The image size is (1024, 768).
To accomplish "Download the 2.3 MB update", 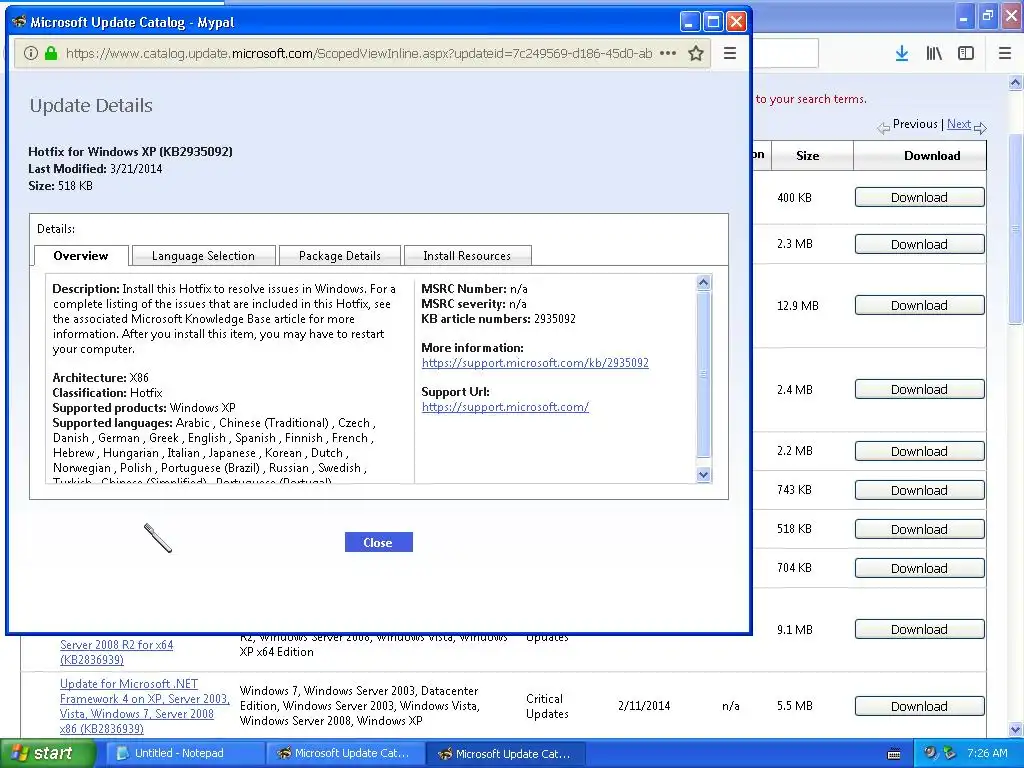I will (x=920, y=244).
